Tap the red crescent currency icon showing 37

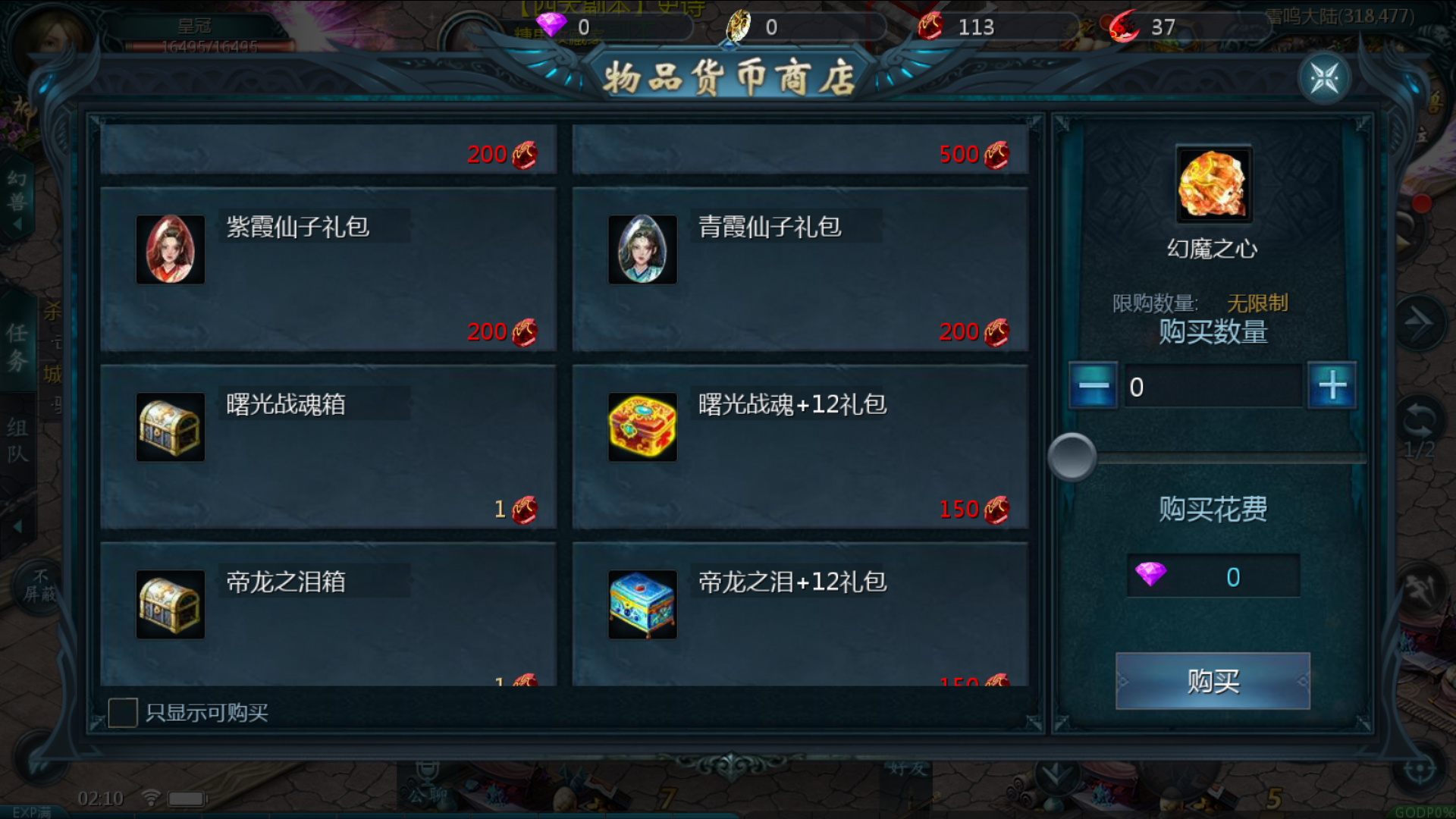[1124, 27]
